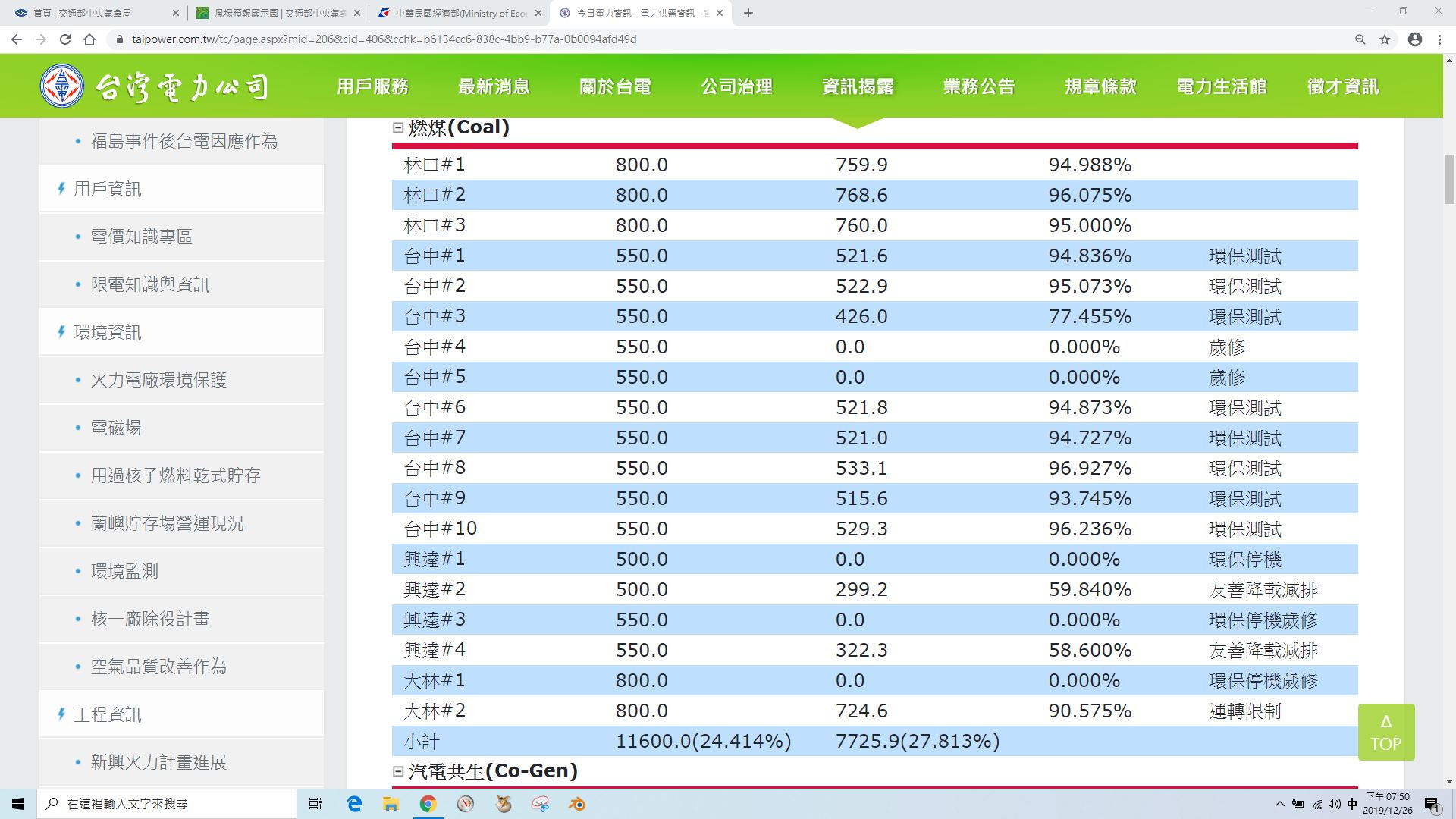This screenshot has height=819, width=1456.
Task: Expand 環境資訊 sidebar section
Action: [107, 332]
